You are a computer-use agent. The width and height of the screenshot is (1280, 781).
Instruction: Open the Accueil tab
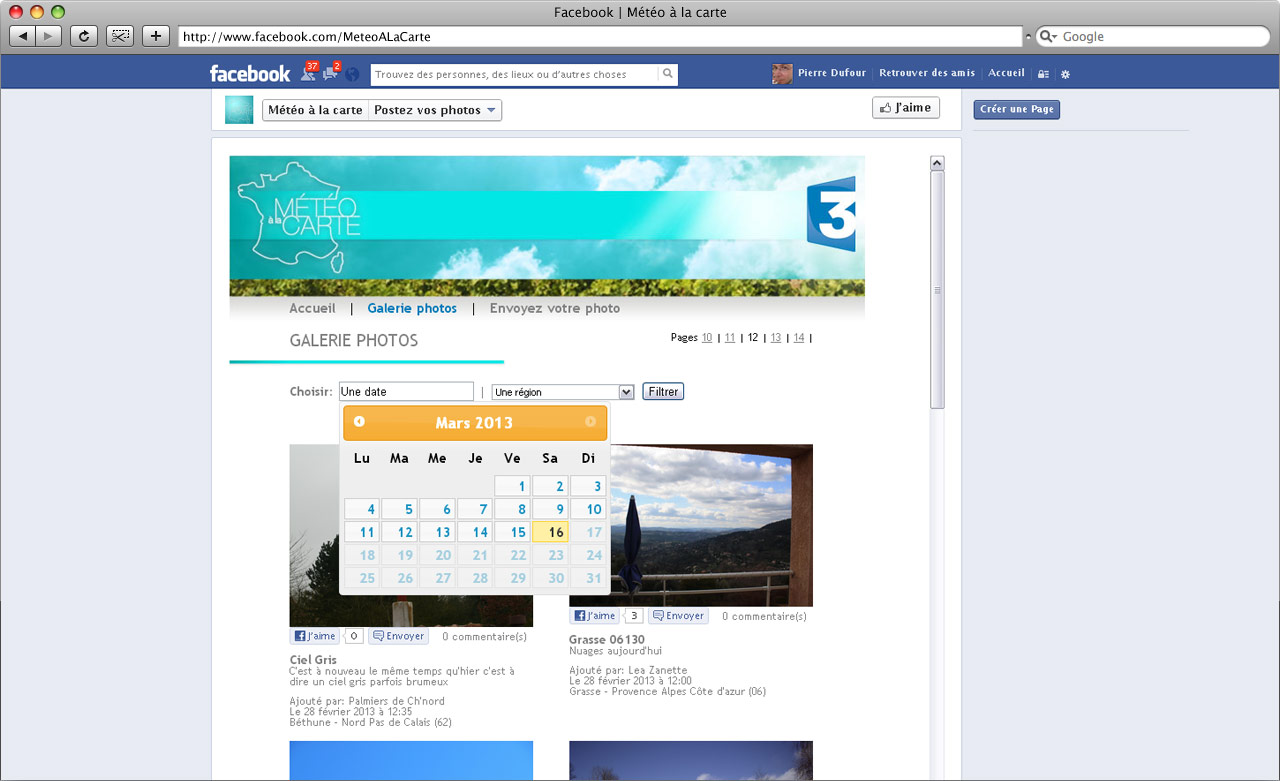312,308
